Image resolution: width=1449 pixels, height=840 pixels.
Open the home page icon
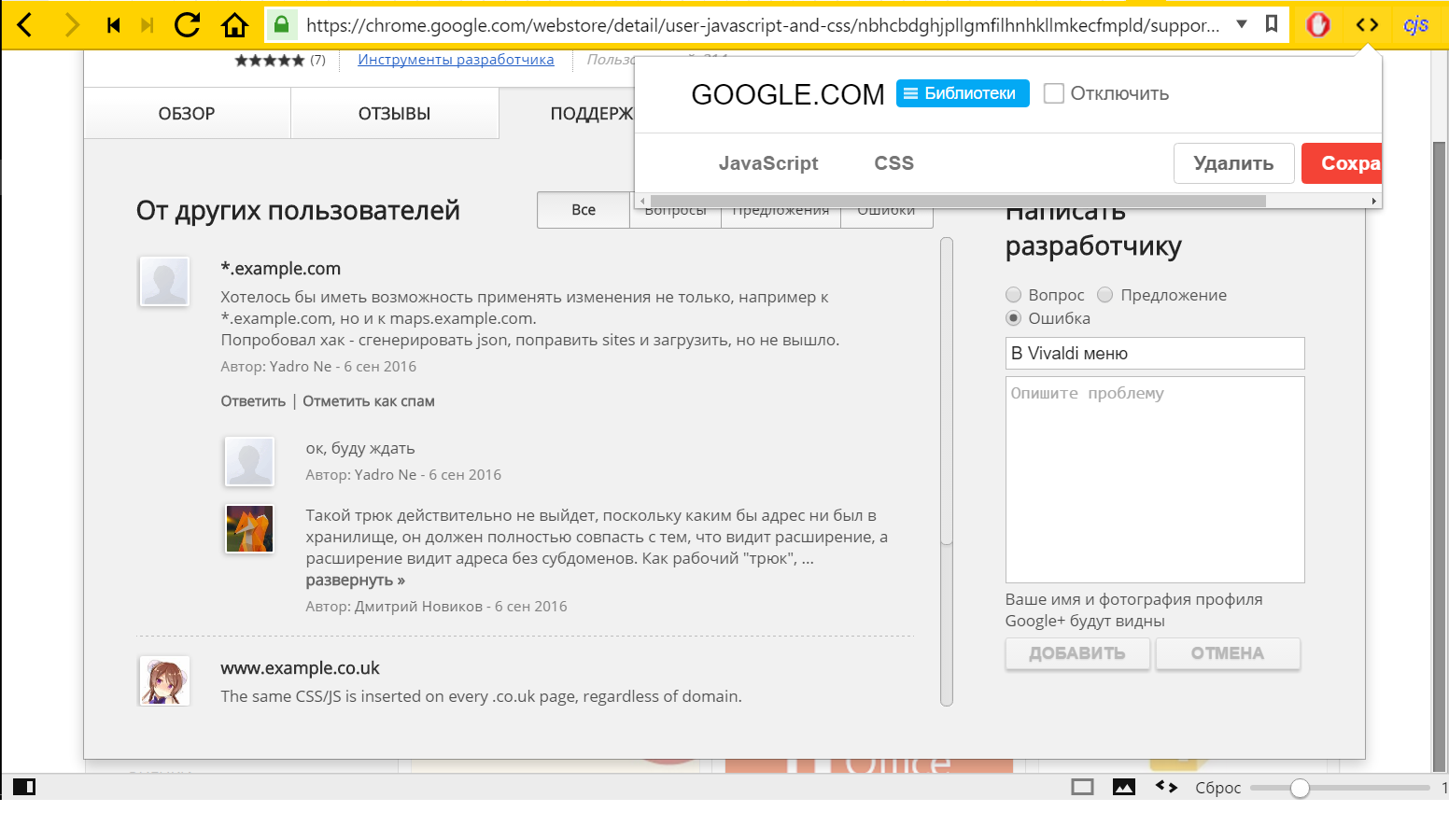coord(234,25)
